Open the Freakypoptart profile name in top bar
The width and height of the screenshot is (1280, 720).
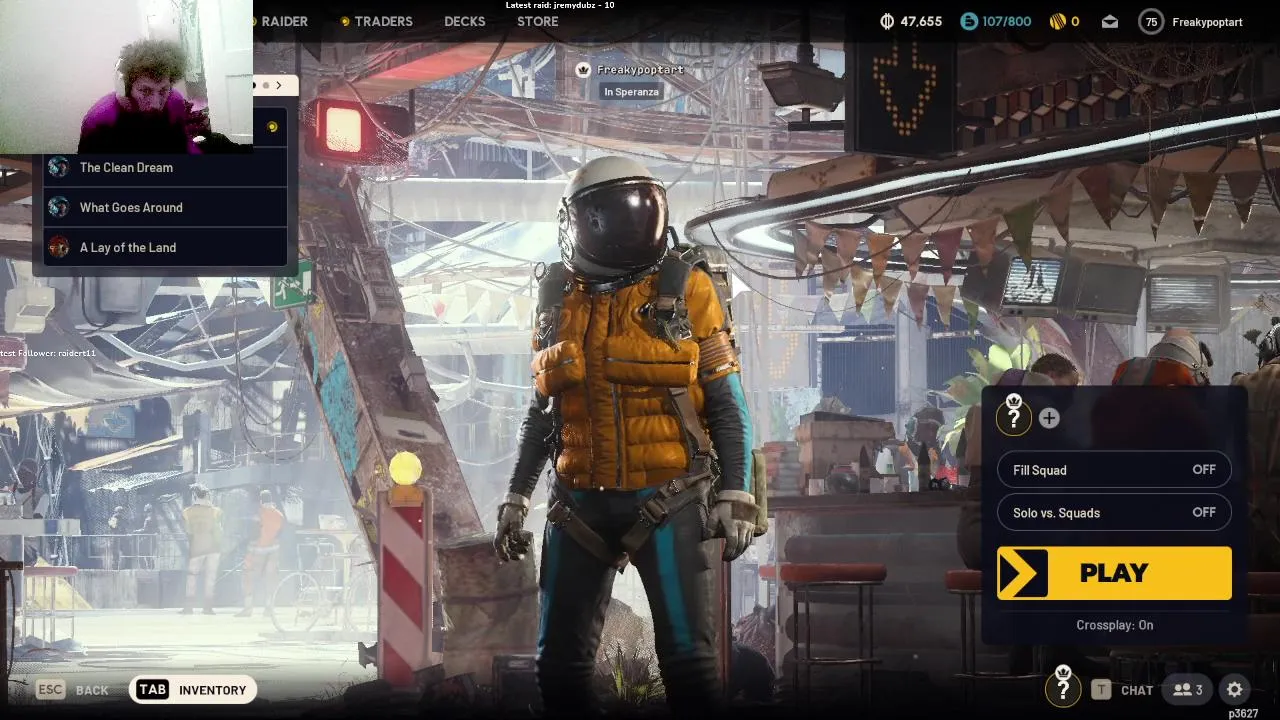[1207, 21]
